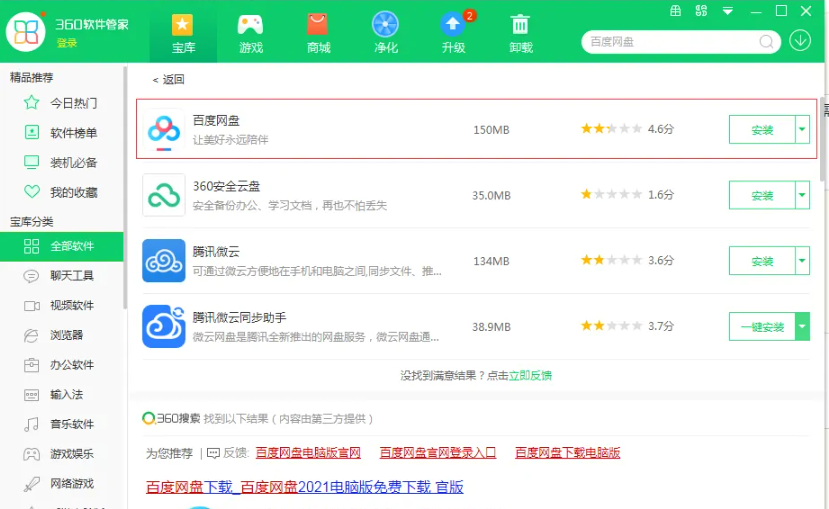Click the magnifier search icon
Image resolution: width=829 pixels, height=509 pixels.
coord(766,42)
